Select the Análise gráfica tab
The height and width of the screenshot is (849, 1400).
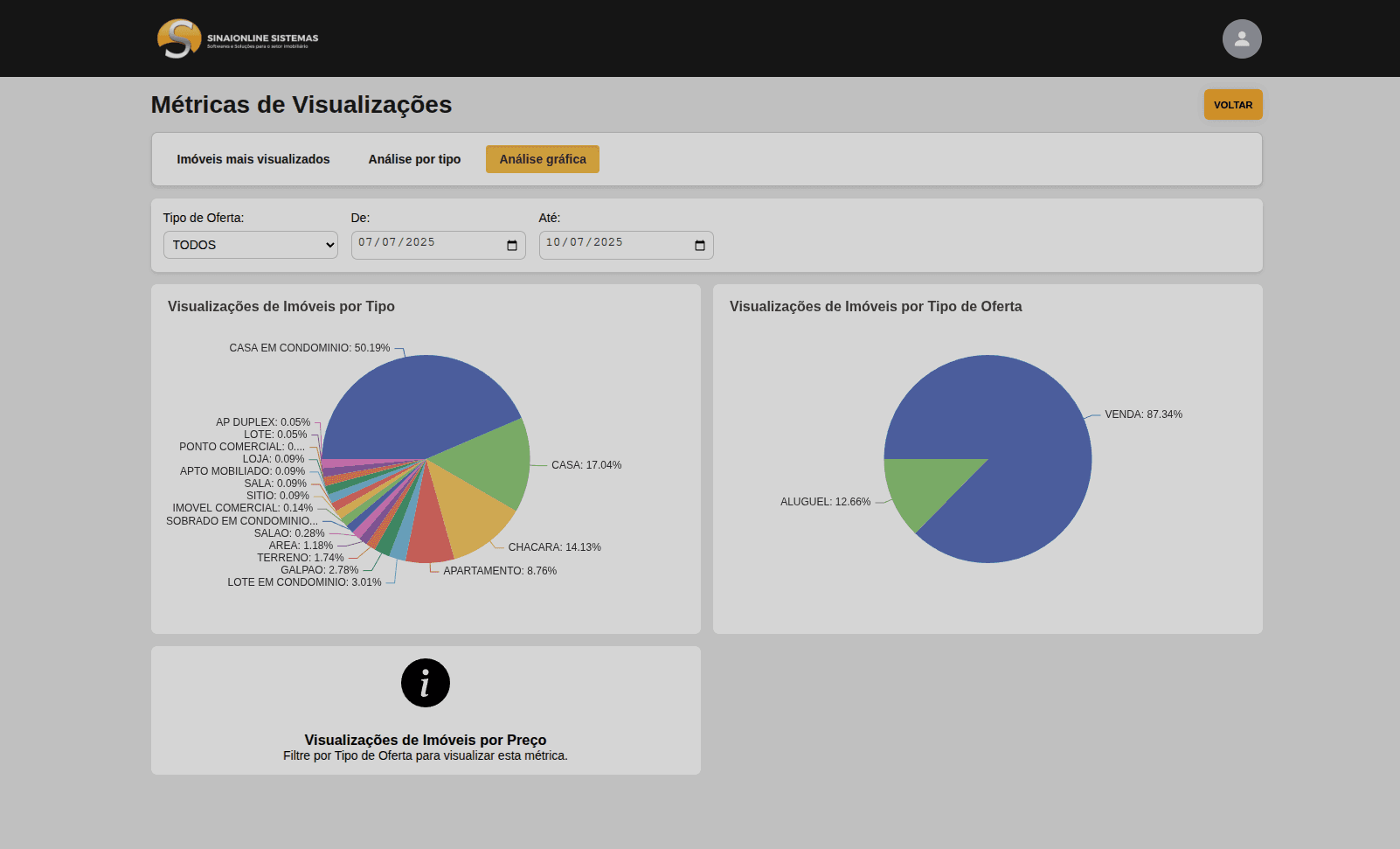tap(543, 159)
